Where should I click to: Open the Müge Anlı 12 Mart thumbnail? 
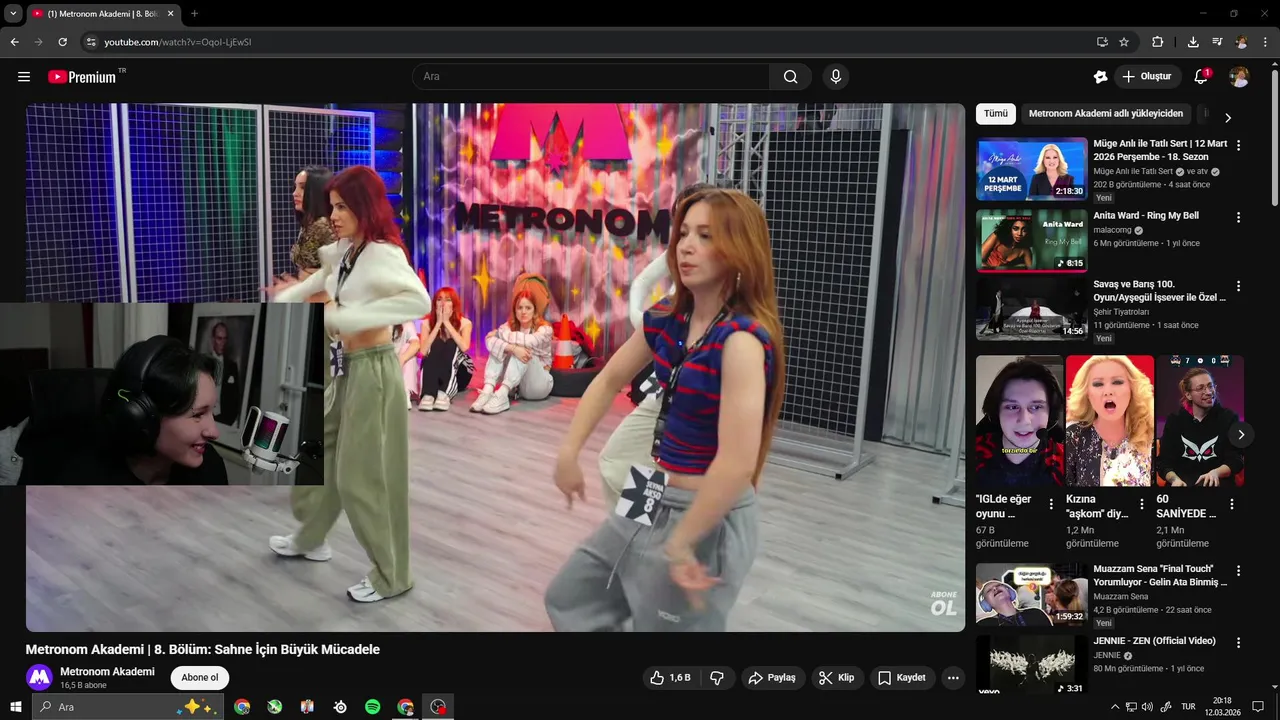pos(1032,169)
